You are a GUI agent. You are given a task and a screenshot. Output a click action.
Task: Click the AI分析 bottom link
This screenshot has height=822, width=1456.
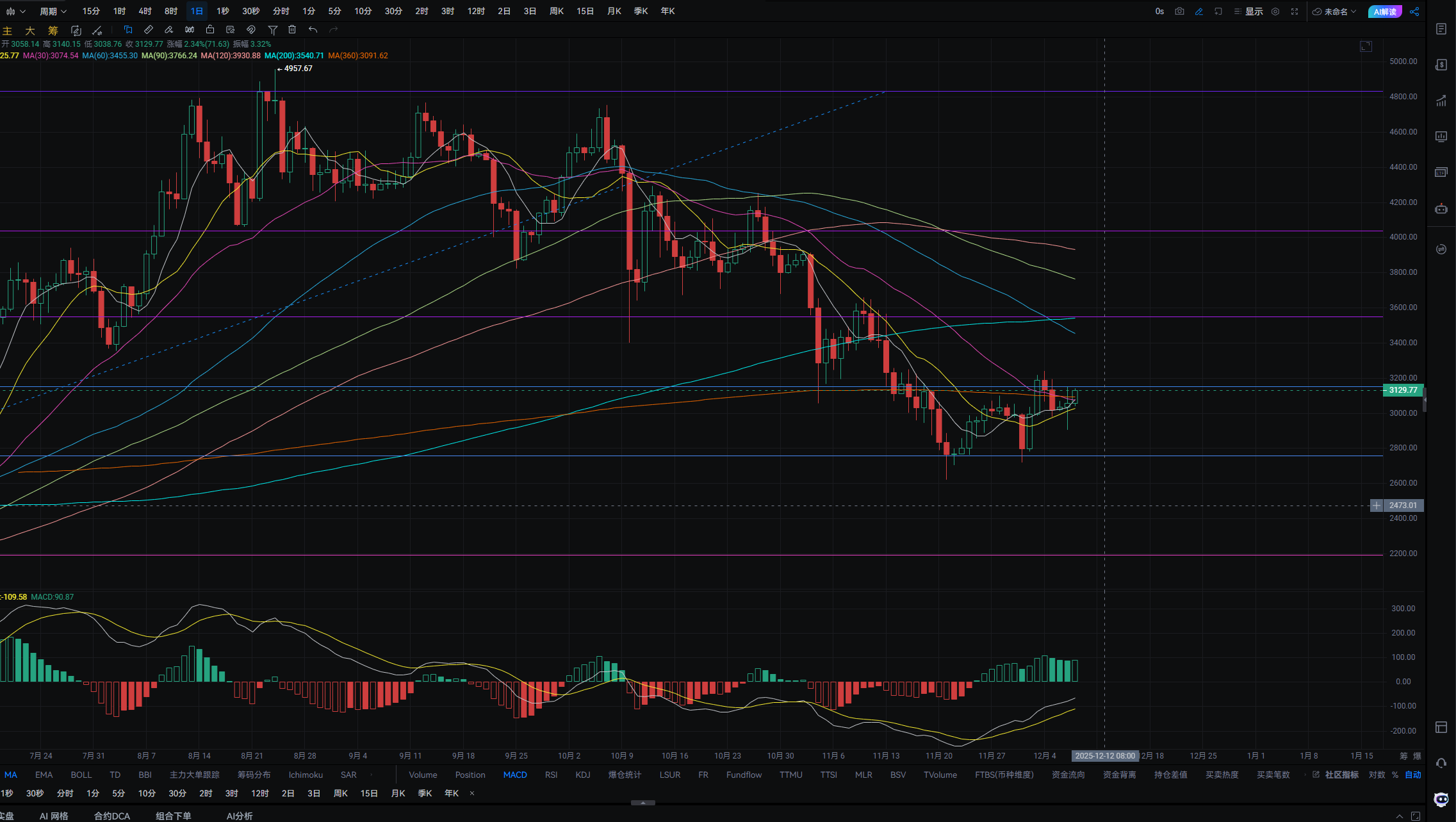240,816
